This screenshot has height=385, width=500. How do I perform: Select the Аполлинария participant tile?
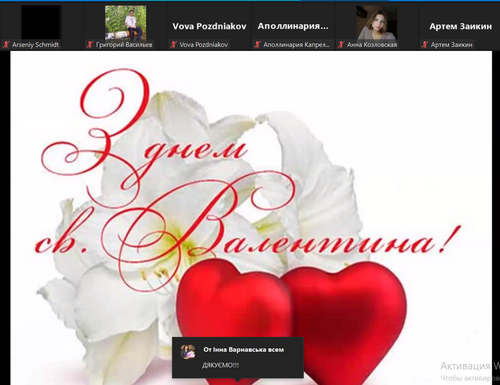click(x=293, y=26)
